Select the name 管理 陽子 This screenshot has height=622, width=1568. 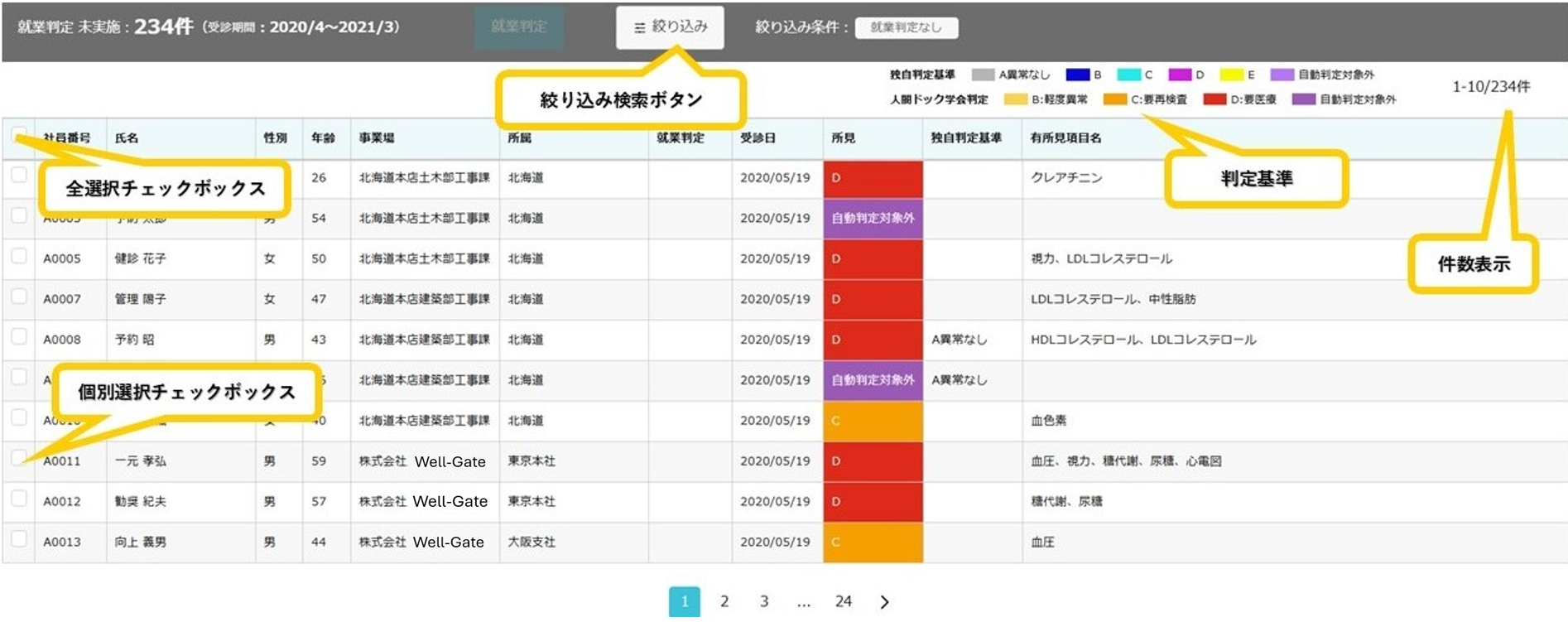tap(140, 300)
